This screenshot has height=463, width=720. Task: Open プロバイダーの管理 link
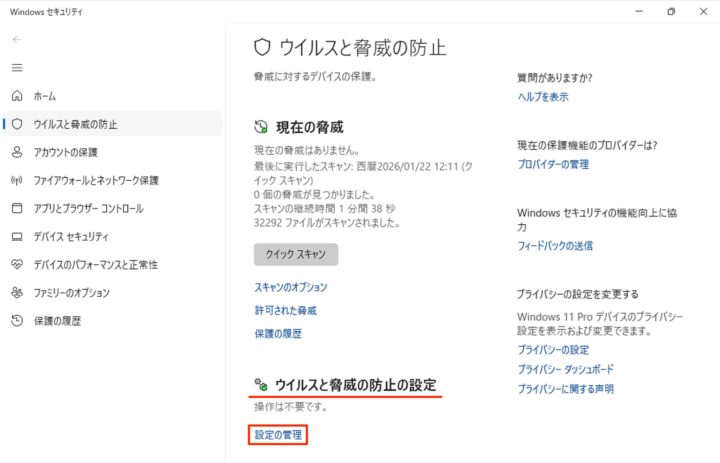point(553,164)
